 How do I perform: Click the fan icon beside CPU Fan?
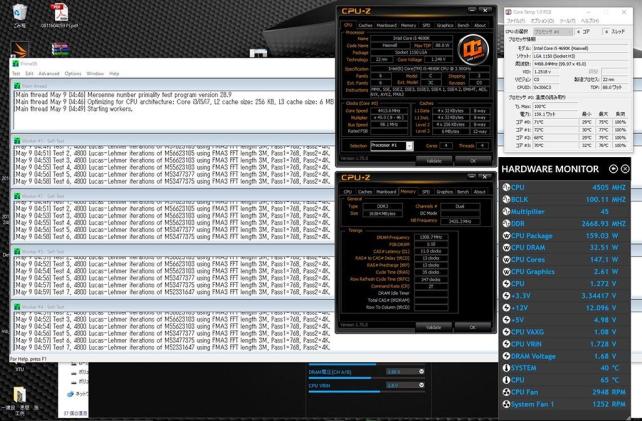(506, 392)
